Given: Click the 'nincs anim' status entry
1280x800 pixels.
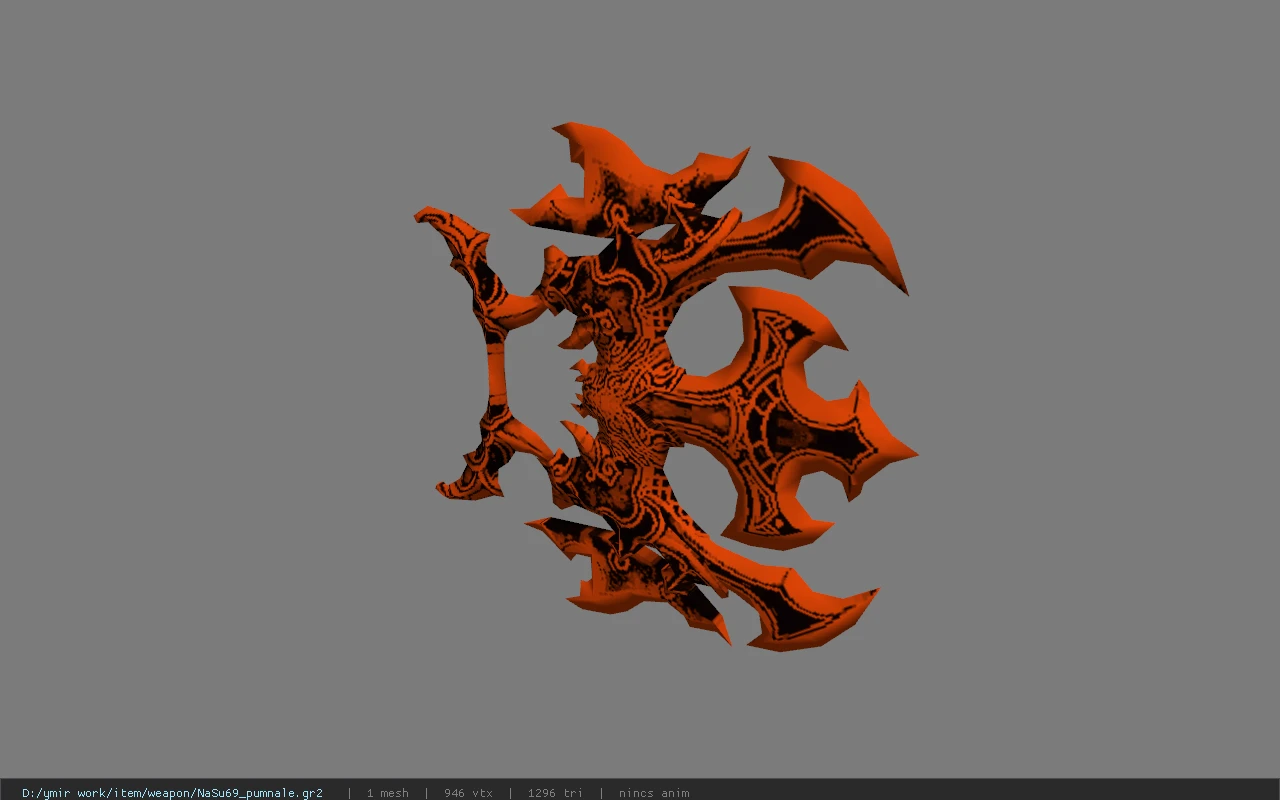Looking at the screenshot, I should click(654, 793).
